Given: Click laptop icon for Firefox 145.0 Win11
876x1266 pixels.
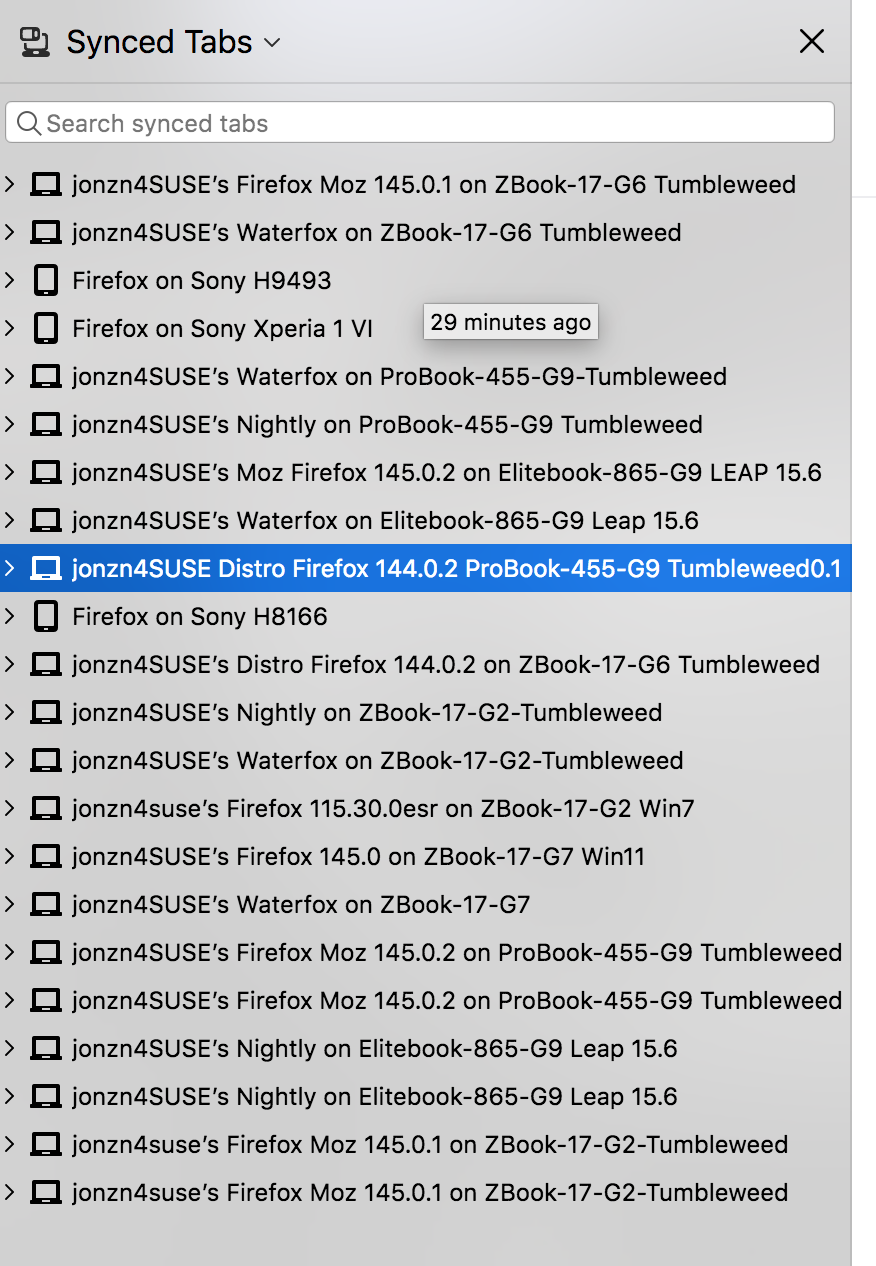Looking at the screenshot, I should pyautogui.click(x=45, y=857).
